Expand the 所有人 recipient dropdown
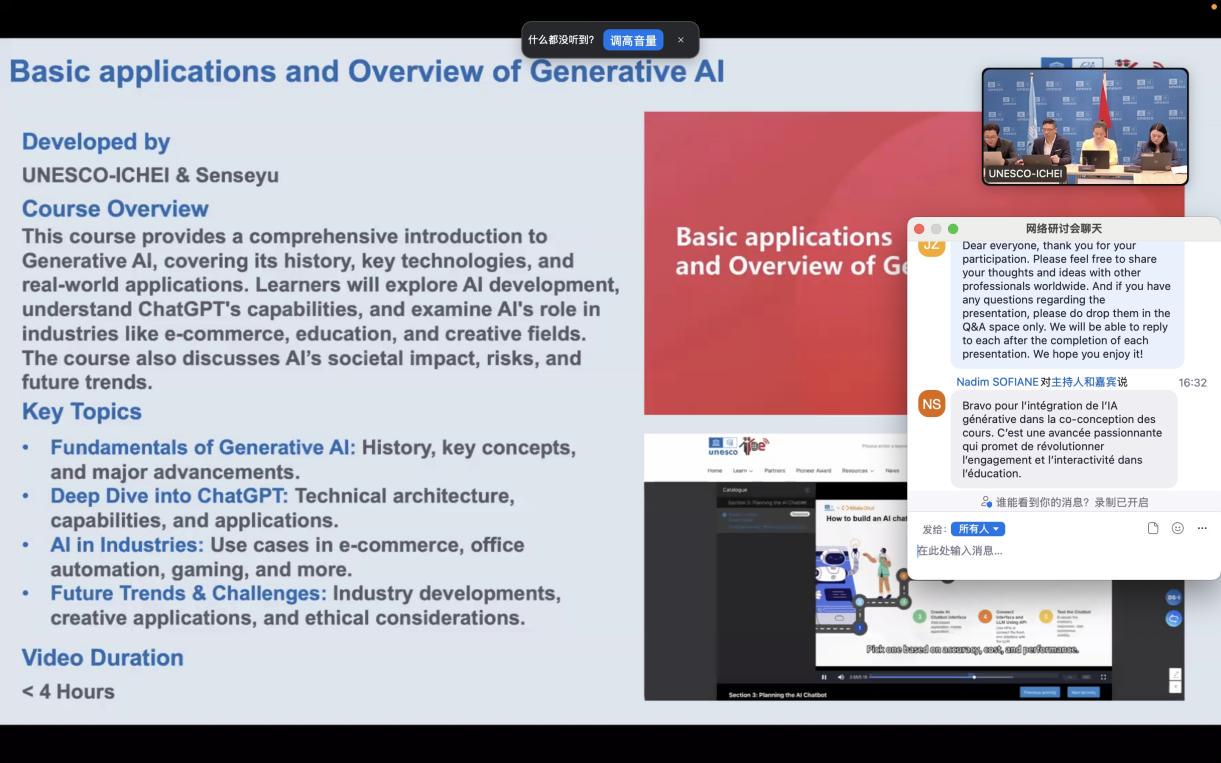This screenshot has height=763, width=1221. 978,529
